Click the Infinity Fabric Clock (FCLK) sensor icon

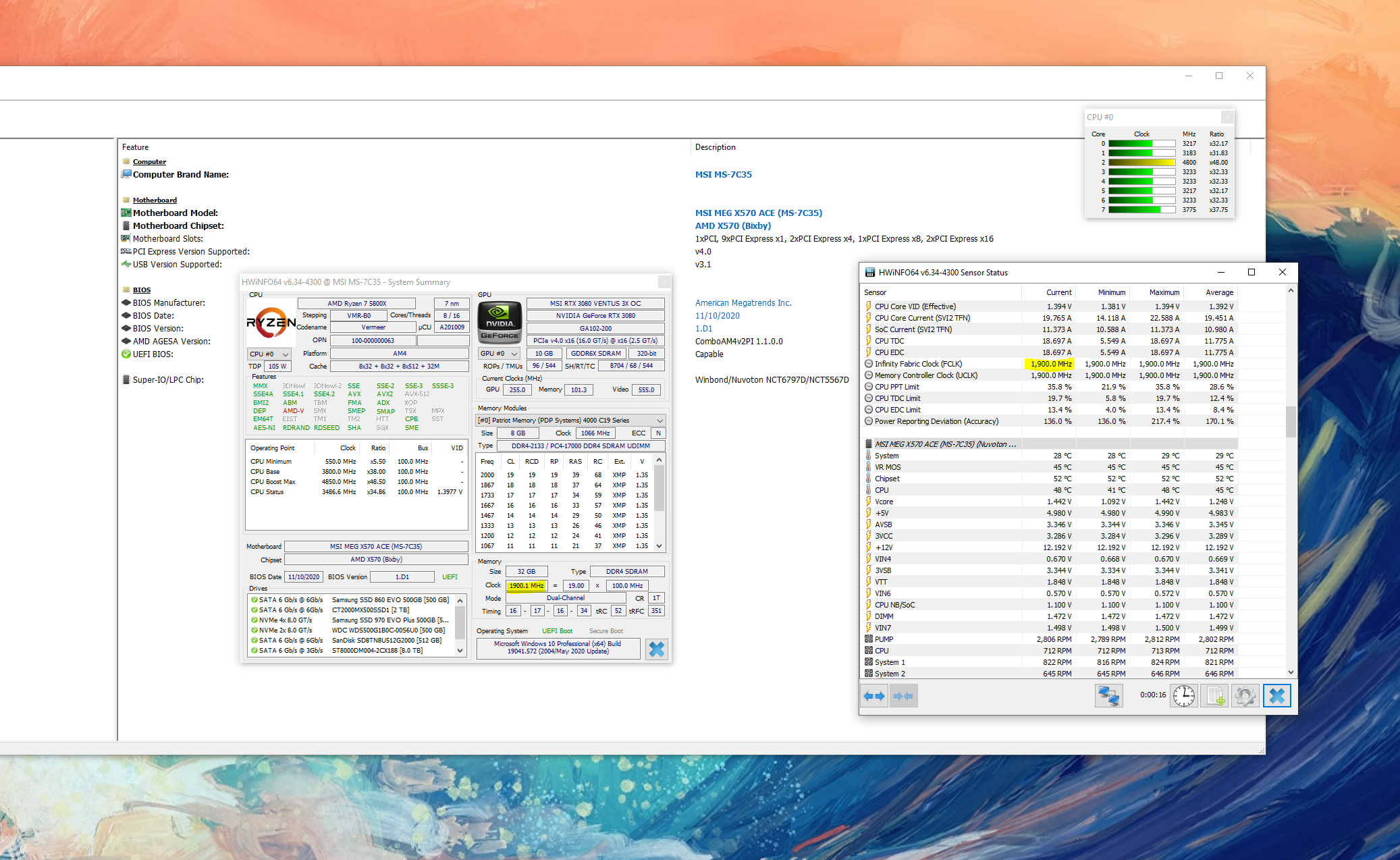pos(869,364)
